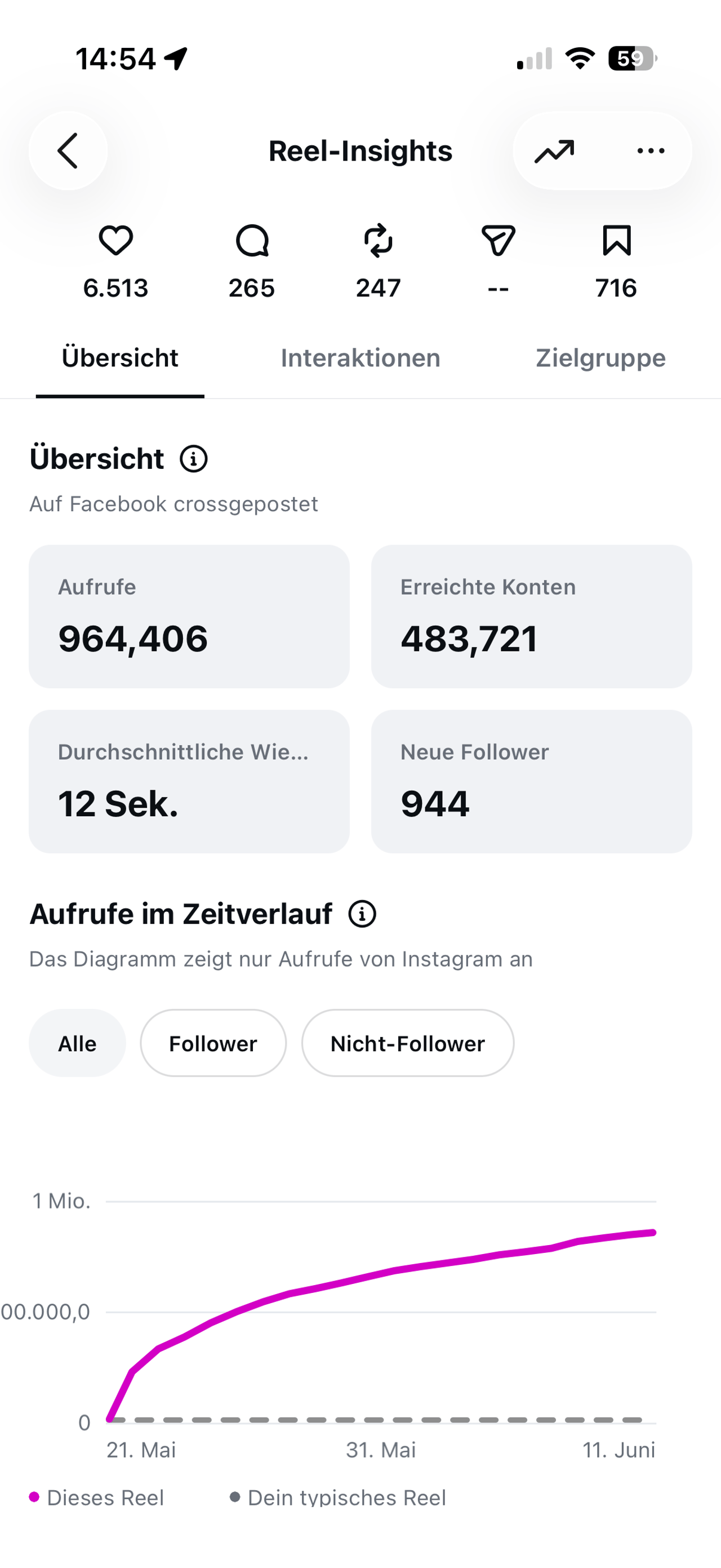Tap the comment bubble icon

point(252,241)
